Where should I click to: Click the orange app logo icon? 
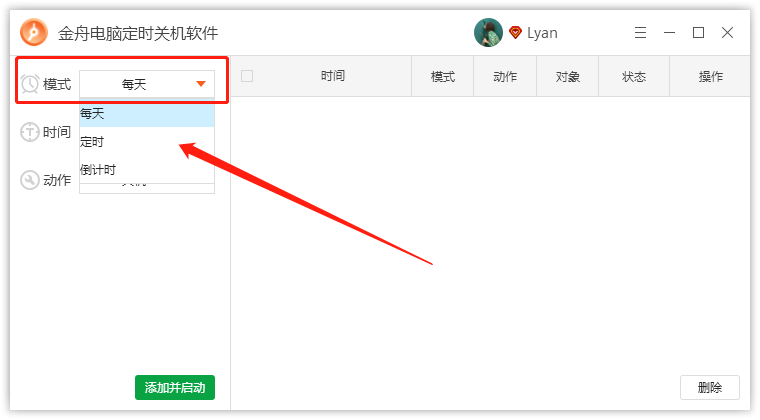point(33,32)
